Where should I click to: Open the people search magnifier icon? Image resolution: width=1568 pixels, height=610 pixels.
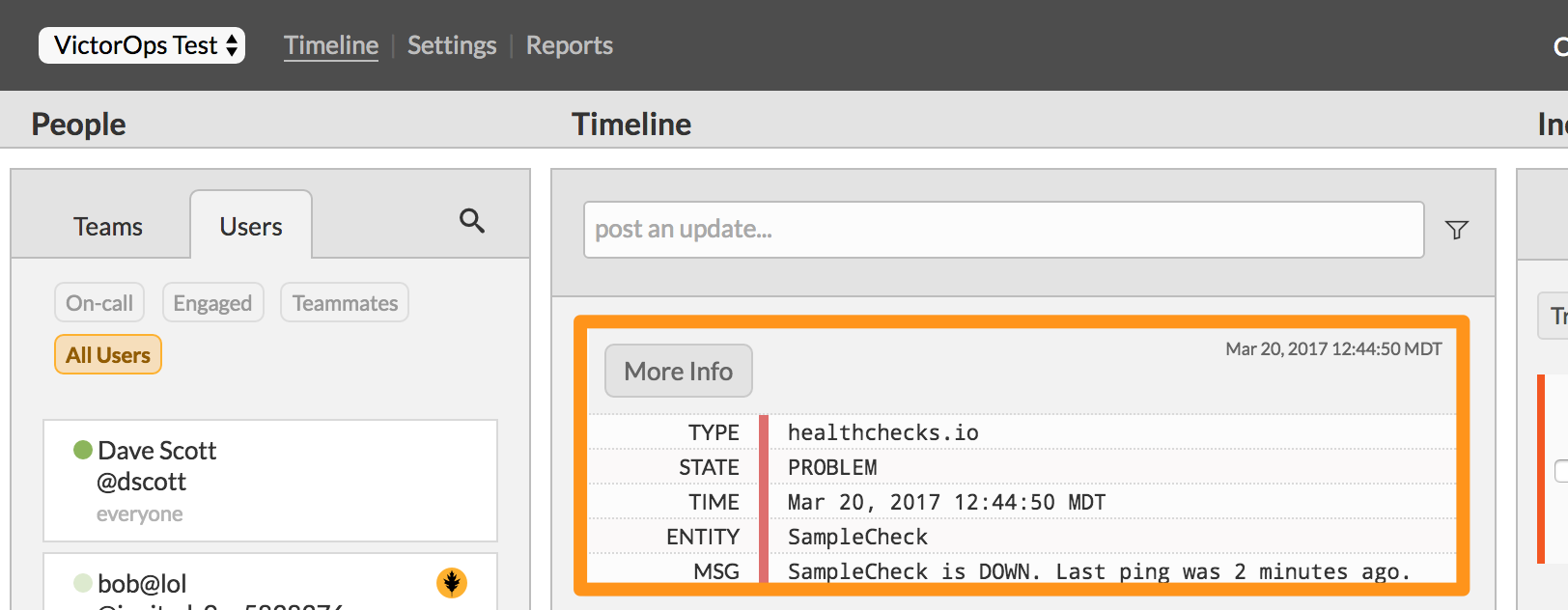[472, 221]
